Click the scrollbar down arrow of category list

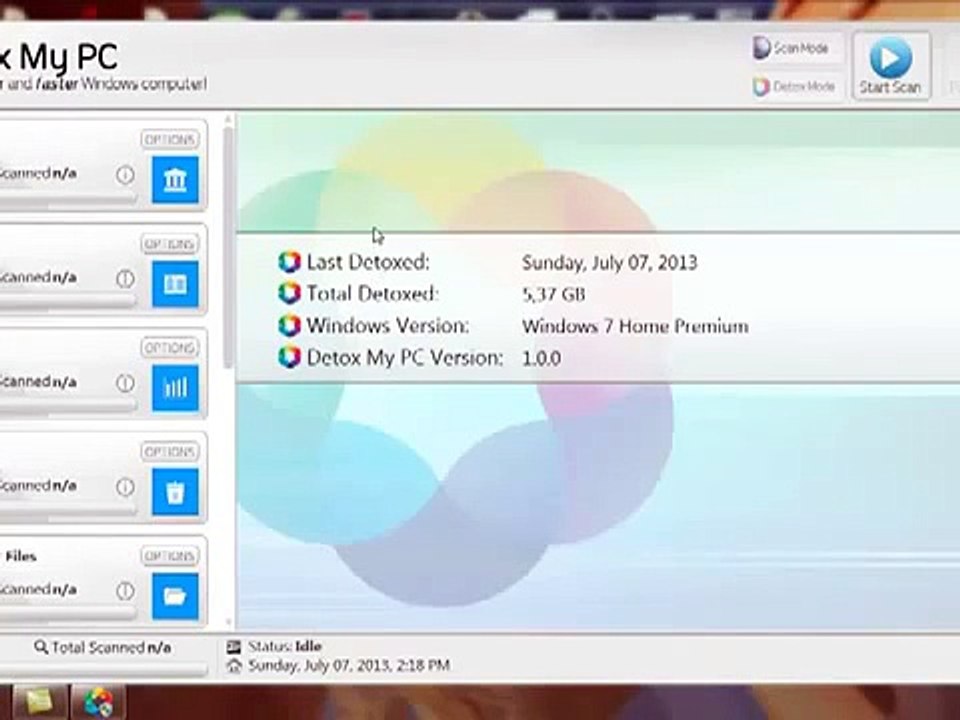click(x=228, y=622)
